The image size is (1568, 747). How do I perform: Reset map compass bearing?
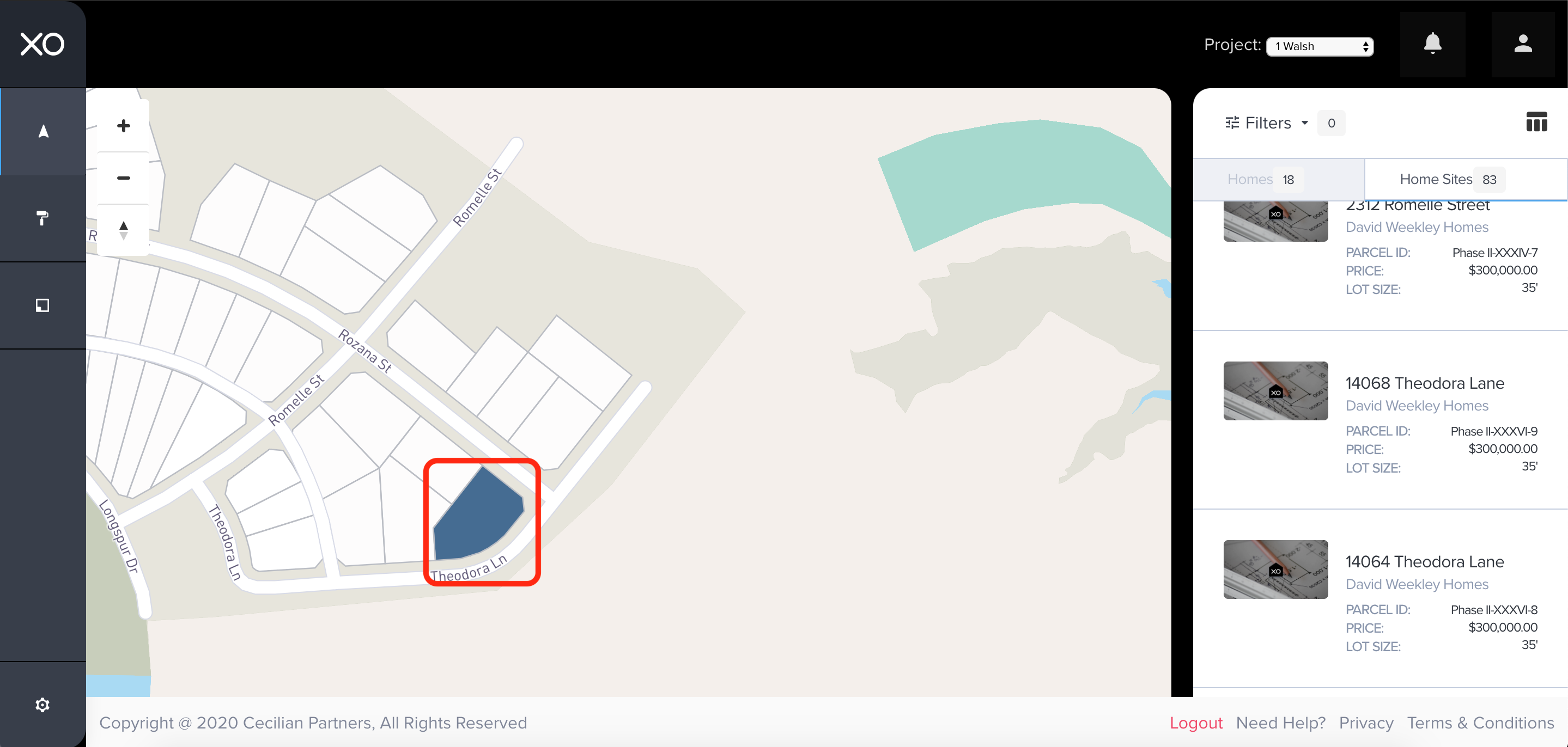click(x=124, y=230)
